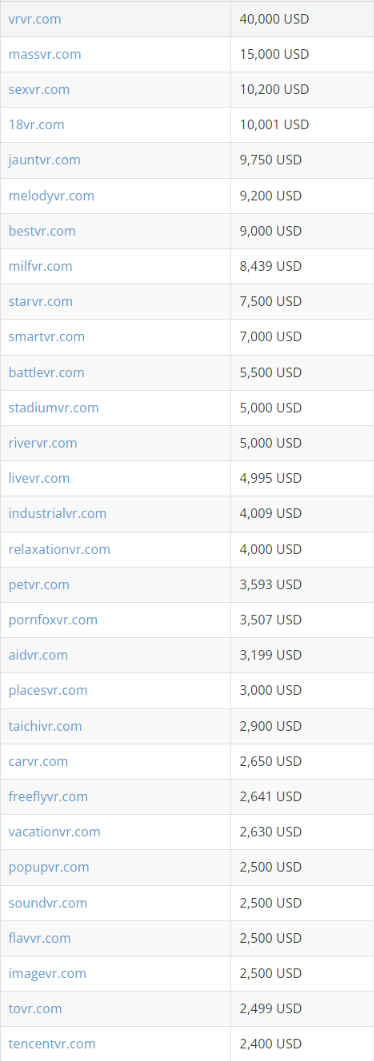
Task: Select the vacationvr.com link
Action: (54, 832)
